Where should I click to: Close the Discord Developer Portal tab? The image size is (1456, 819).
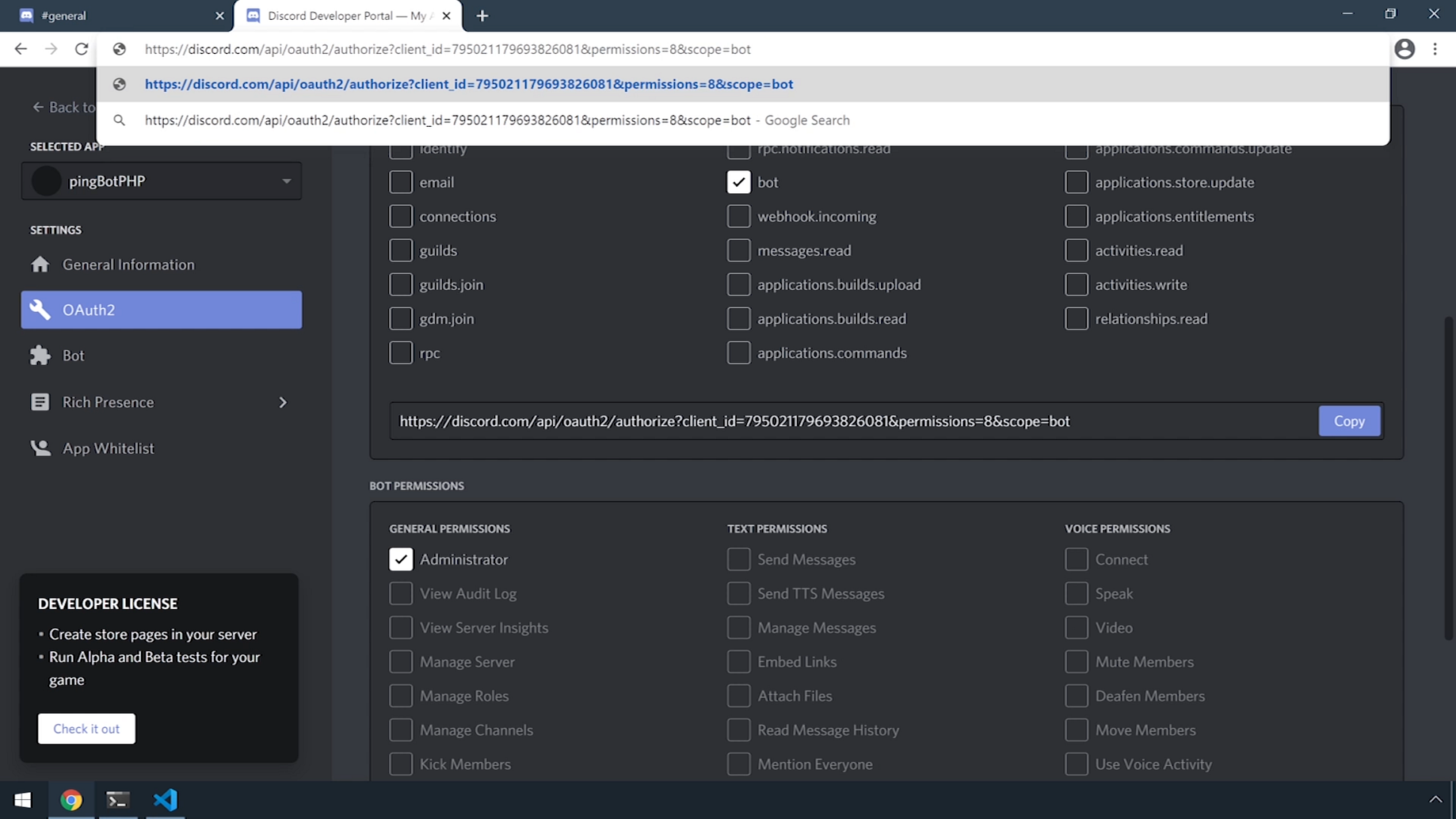coord(446,16)
